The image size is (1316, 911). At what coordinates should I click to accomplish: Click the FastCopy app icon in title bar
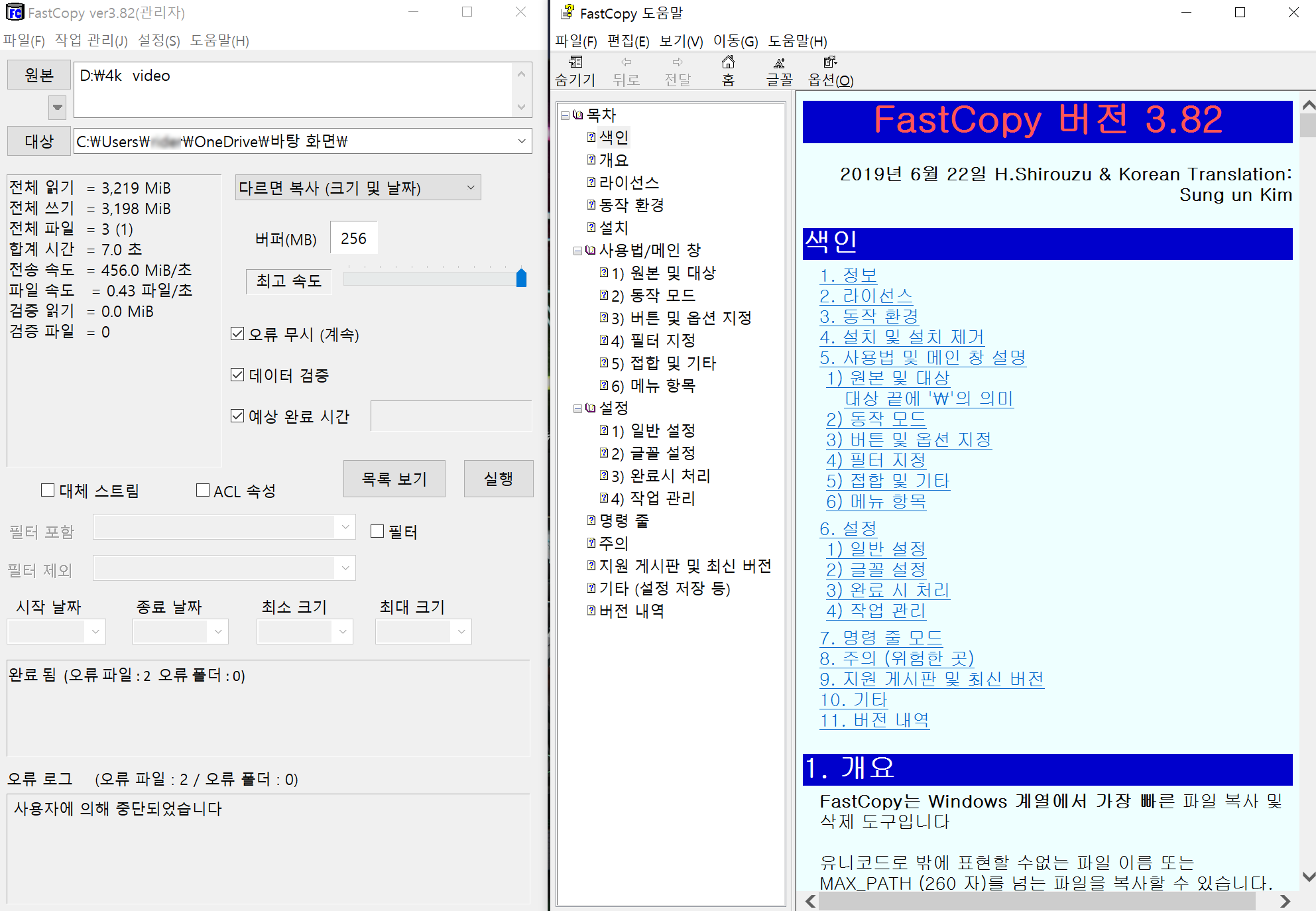coord(15,13)
